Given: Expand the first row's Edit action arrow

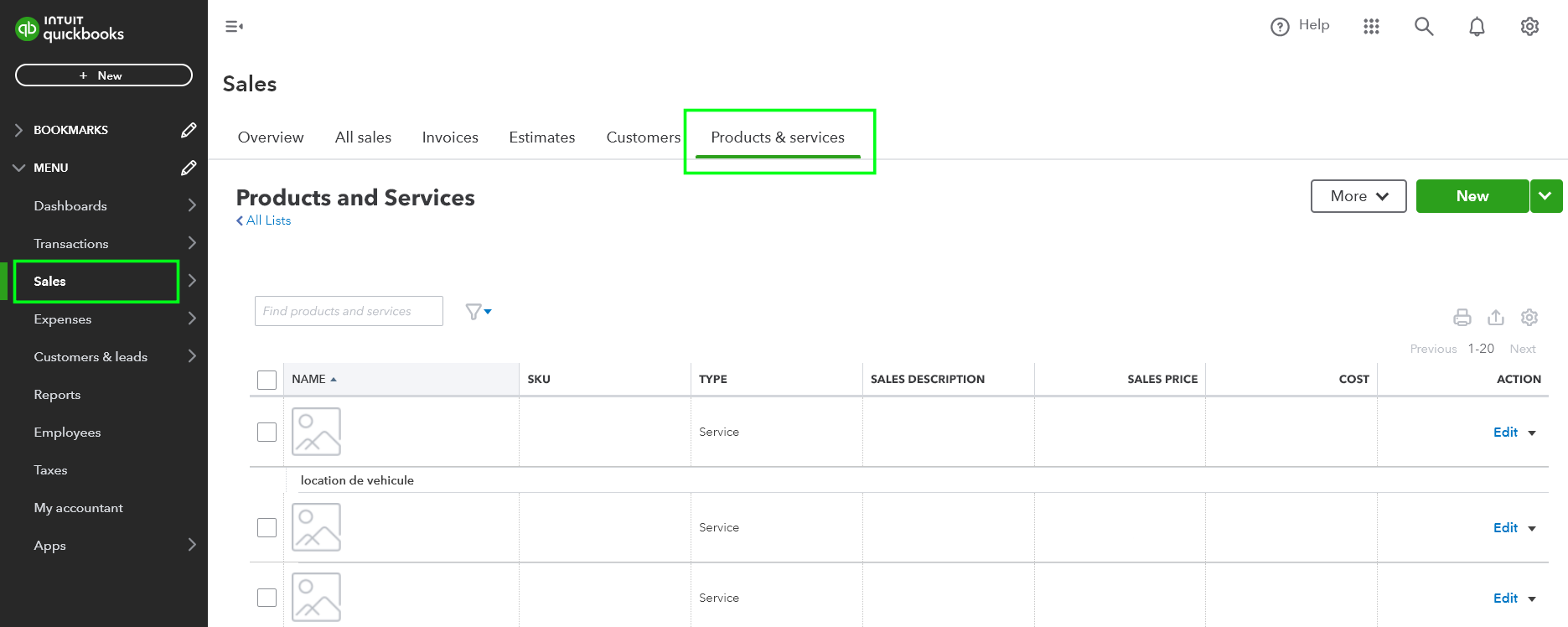Looking at the screenshot, I should [x=1532, y=433].
